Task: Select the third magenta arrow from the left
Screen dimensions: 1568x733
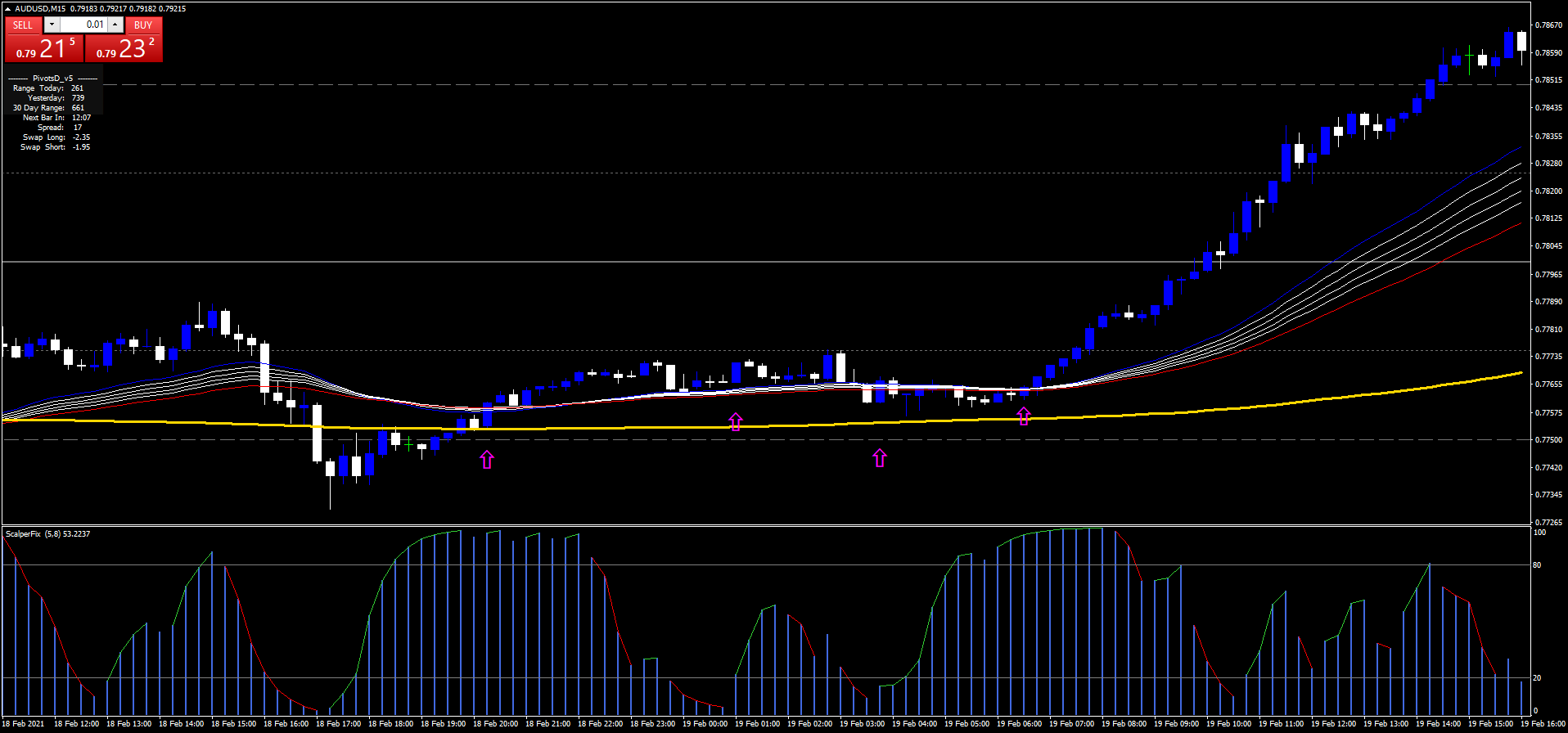Action: [880, 458]
